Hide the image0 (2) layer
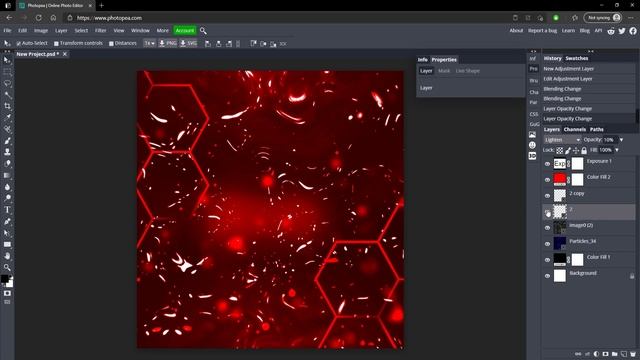This screenshot has width=640, height=360. coord(547,228)
